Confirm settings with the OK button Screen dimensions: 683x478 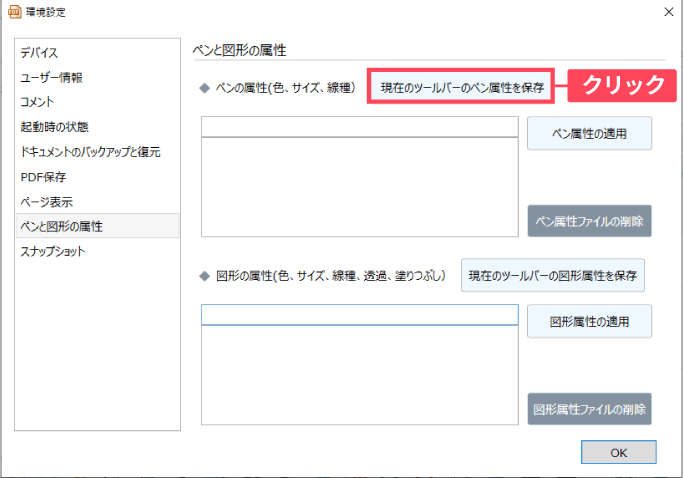tap(618, 453)
